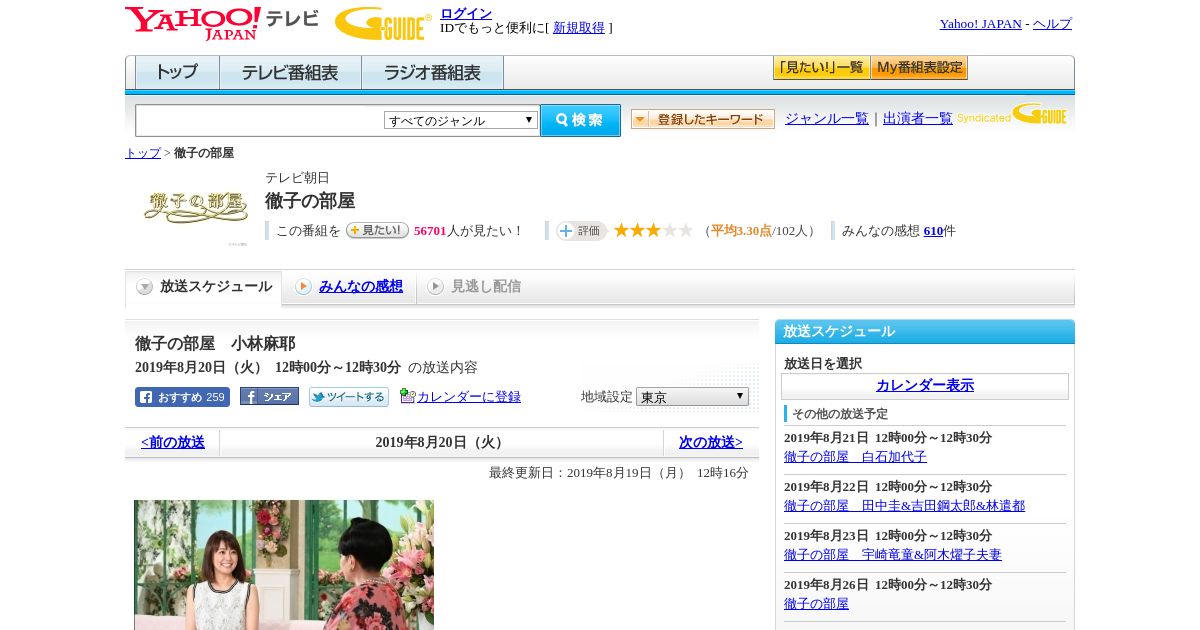Open the 出演者一覧 link

coord(918,119)
